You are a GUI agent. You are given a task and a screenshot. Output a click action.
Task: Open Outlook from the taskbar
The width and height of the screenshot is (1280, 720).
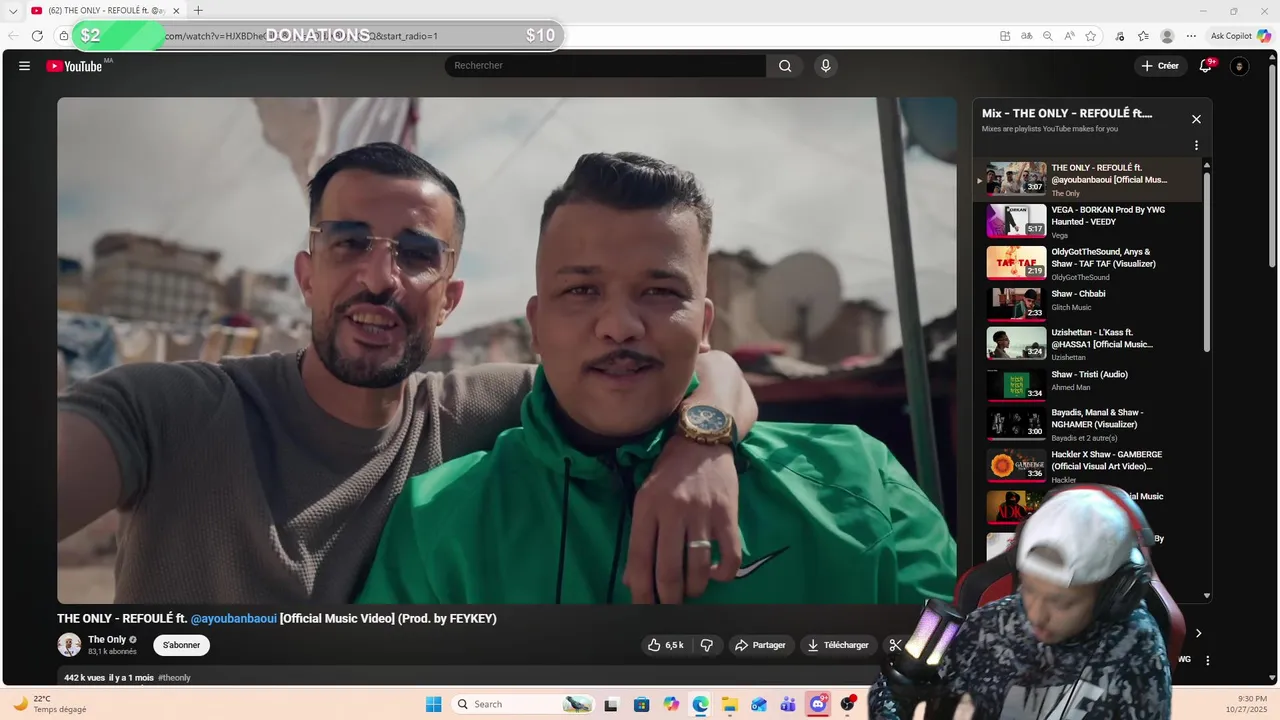tap(759, 704)
